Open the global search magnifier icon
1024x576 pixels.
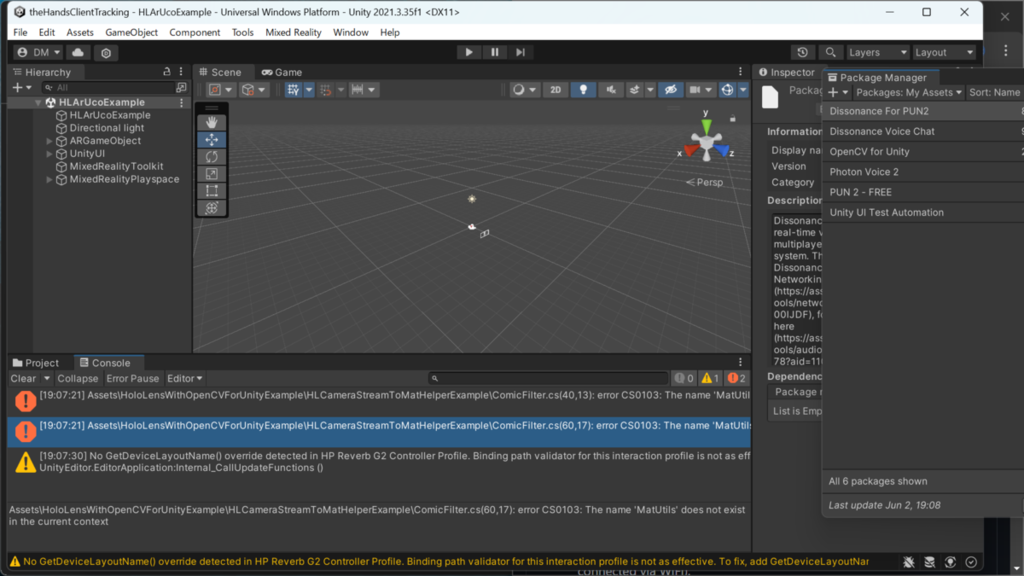(830, 52)
